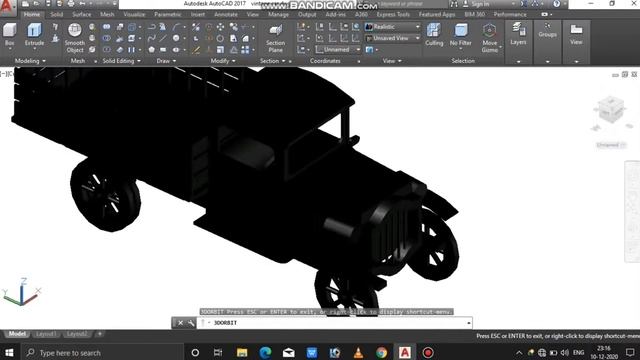The image size is (640, 360).
Task: Click the Sign In button
Action: pos(476,4)
